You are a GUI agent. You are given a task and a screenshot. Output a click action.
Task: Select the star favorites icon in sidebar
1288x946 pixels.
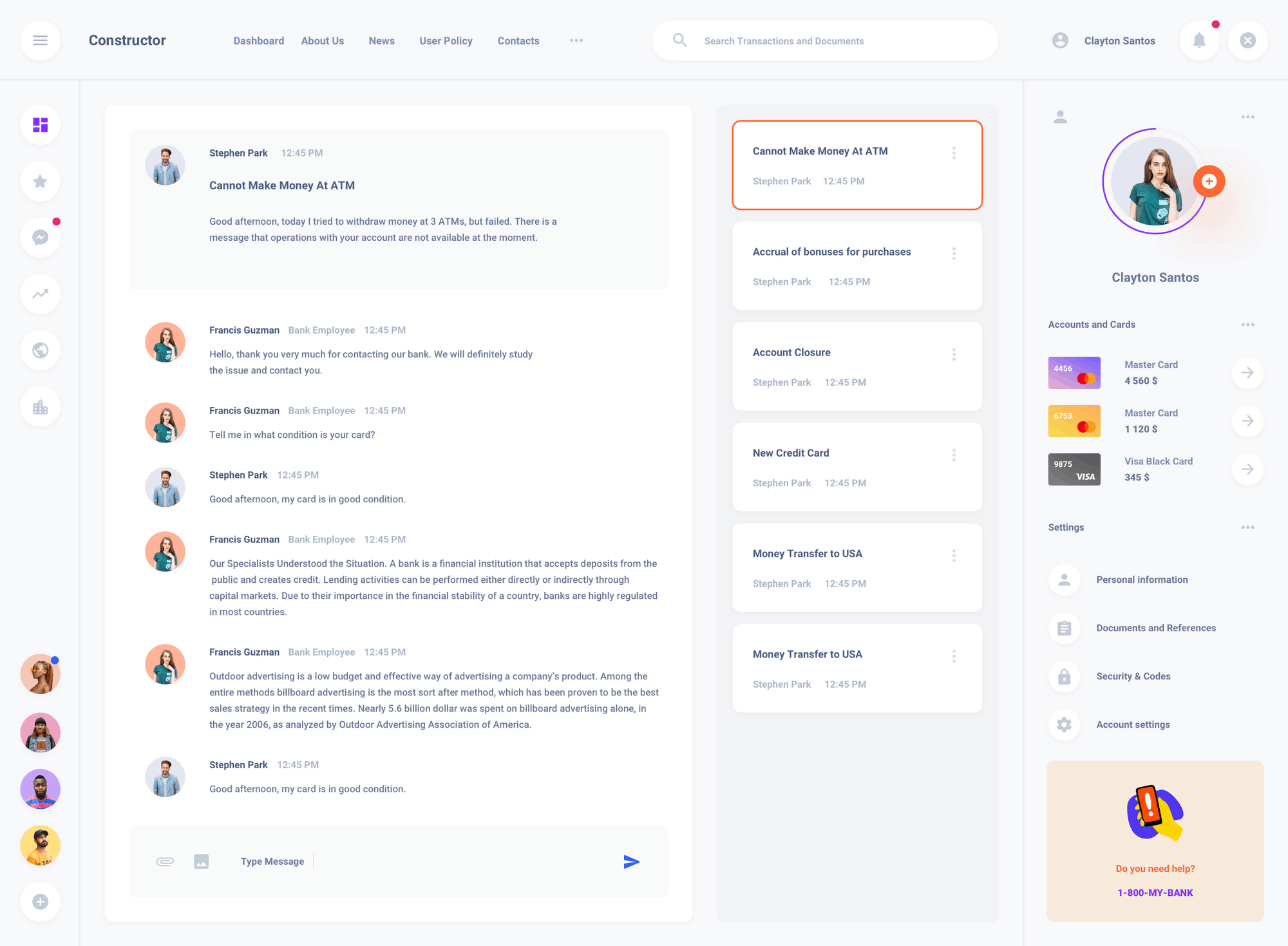point(40,182)
